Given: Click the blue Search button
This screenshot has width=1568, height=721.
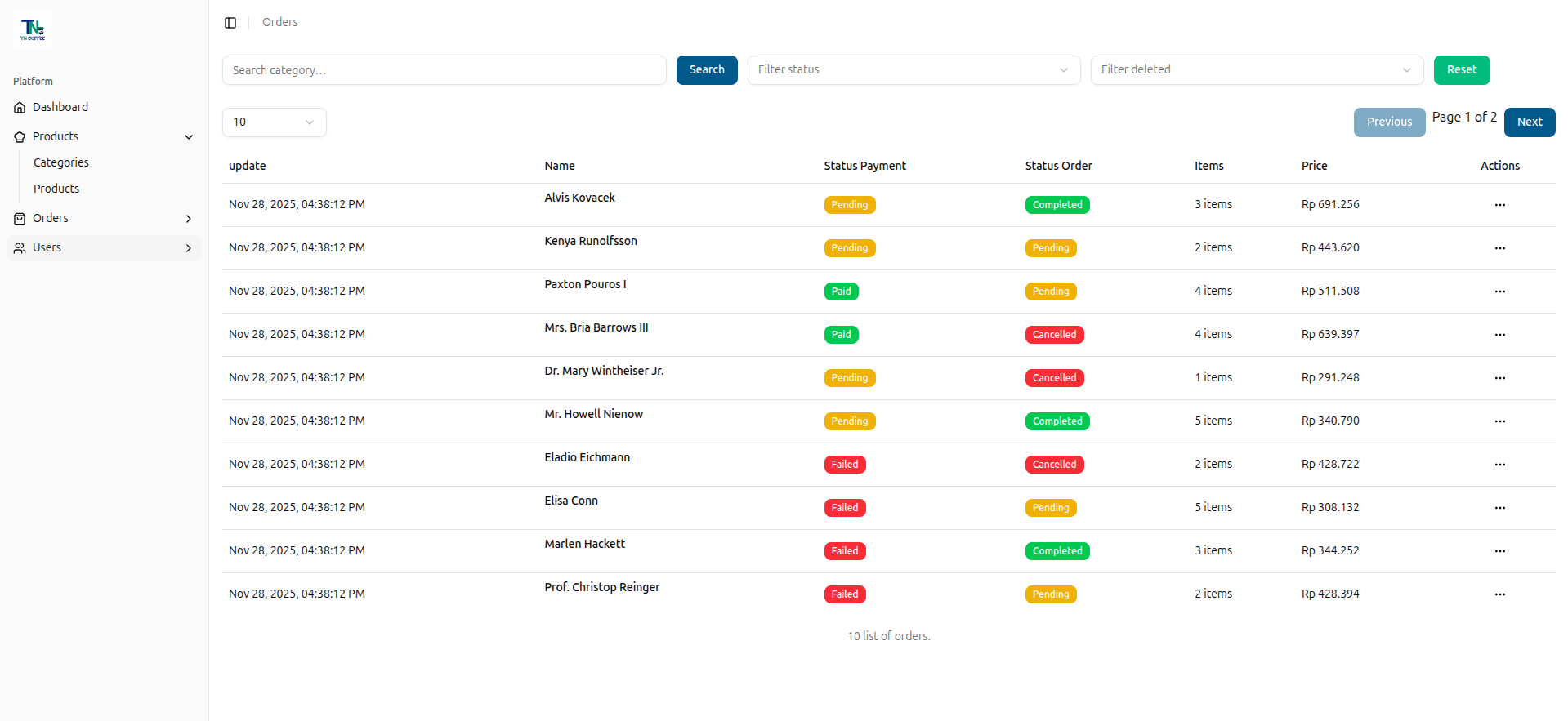Looking at the screenshot, I should pos(706,70).
